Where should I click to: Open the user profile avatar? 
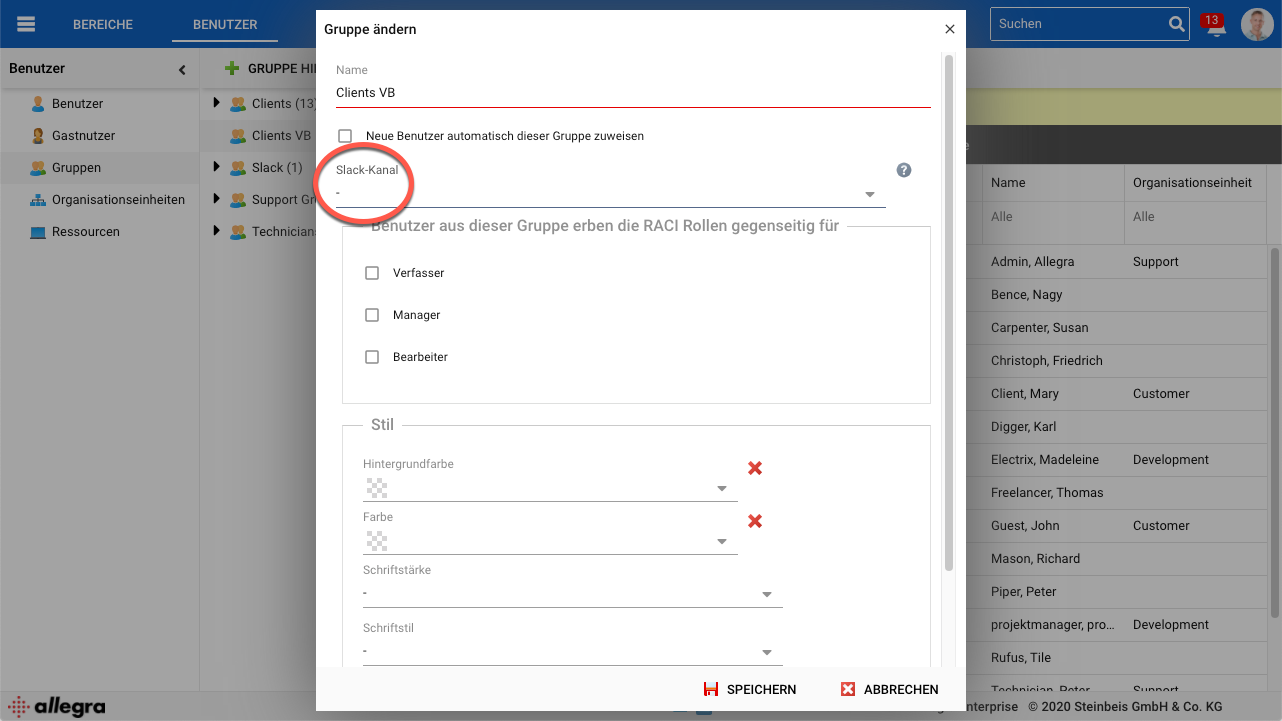tap(1257, 24)
